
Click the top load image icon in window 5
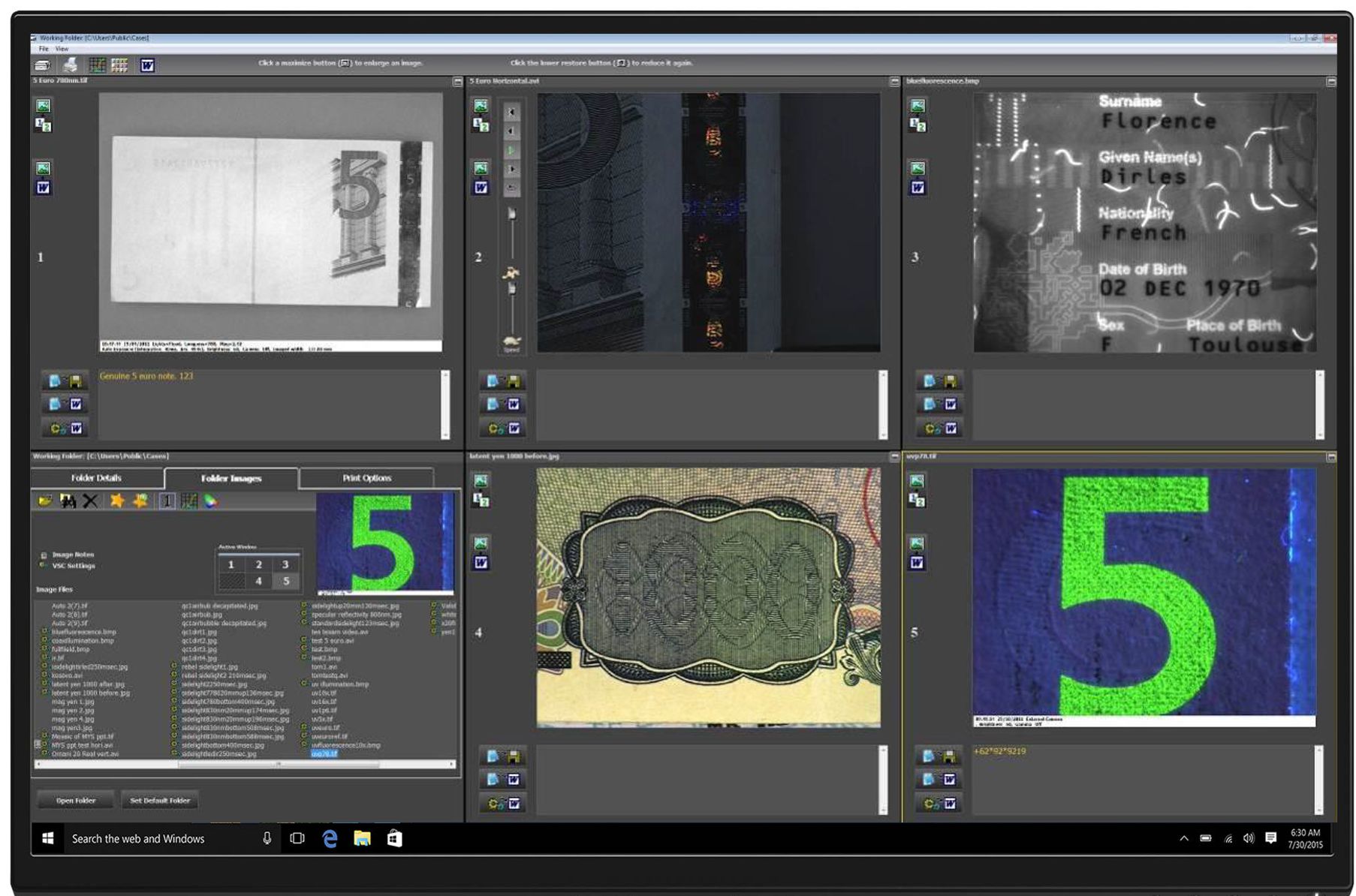point(917,480)
